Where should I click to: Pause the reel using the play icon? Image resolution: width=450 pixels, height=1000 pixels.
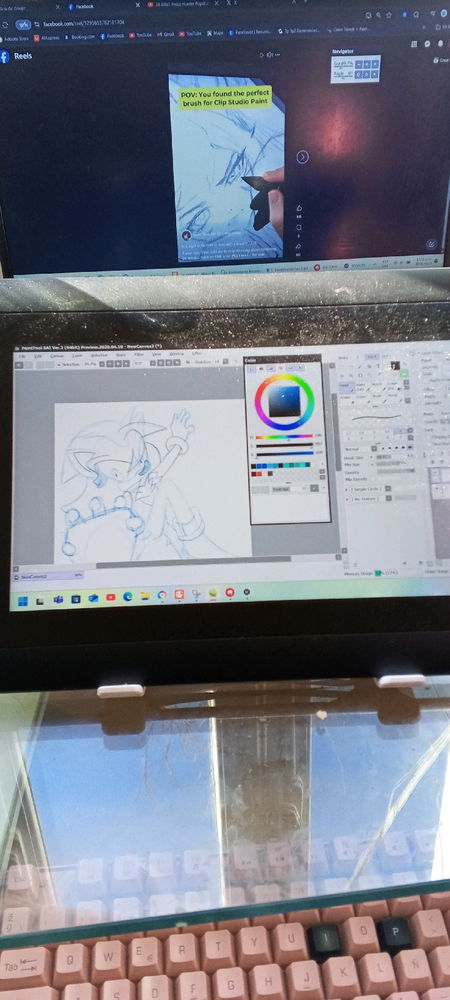pos(261,55)
